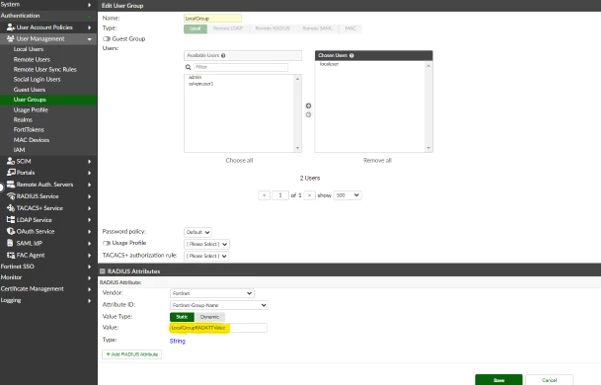The image size is (601, 385).
Task: Click the highlighted RADIUS Value field
Action: 218,328
